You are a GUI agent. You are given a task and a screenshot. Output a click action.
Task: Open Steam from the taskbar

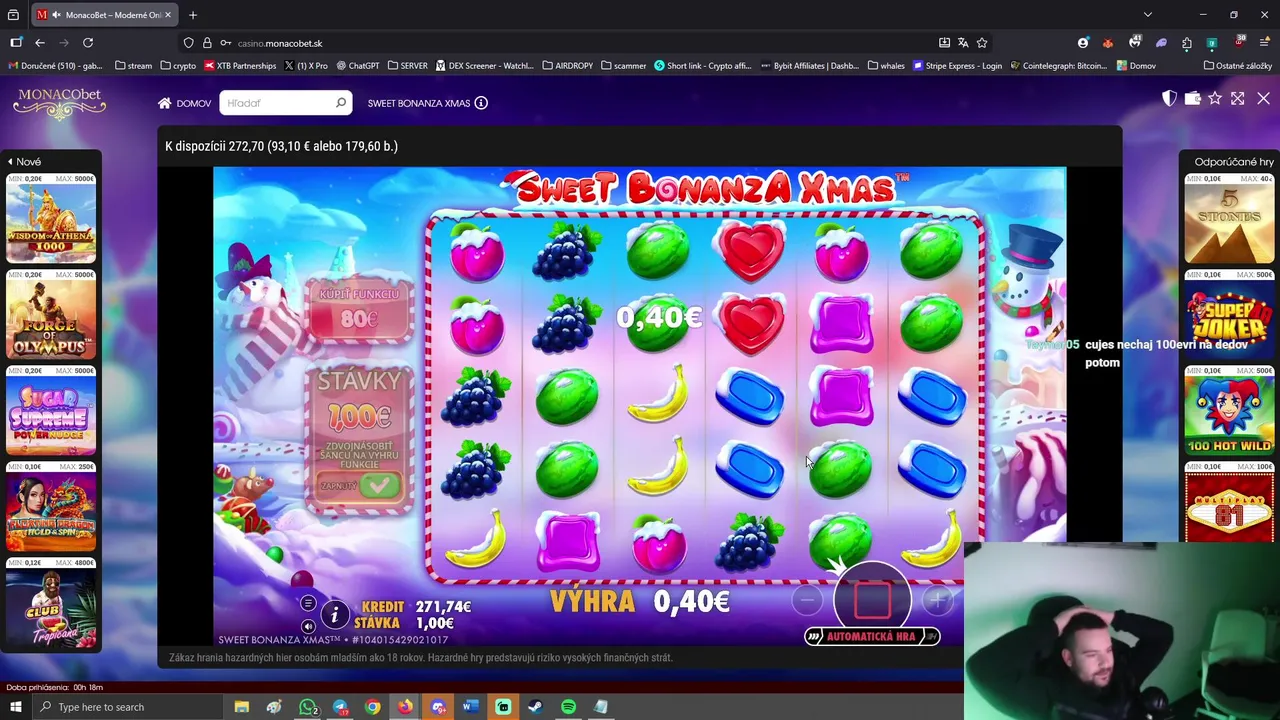coord(535,707)
